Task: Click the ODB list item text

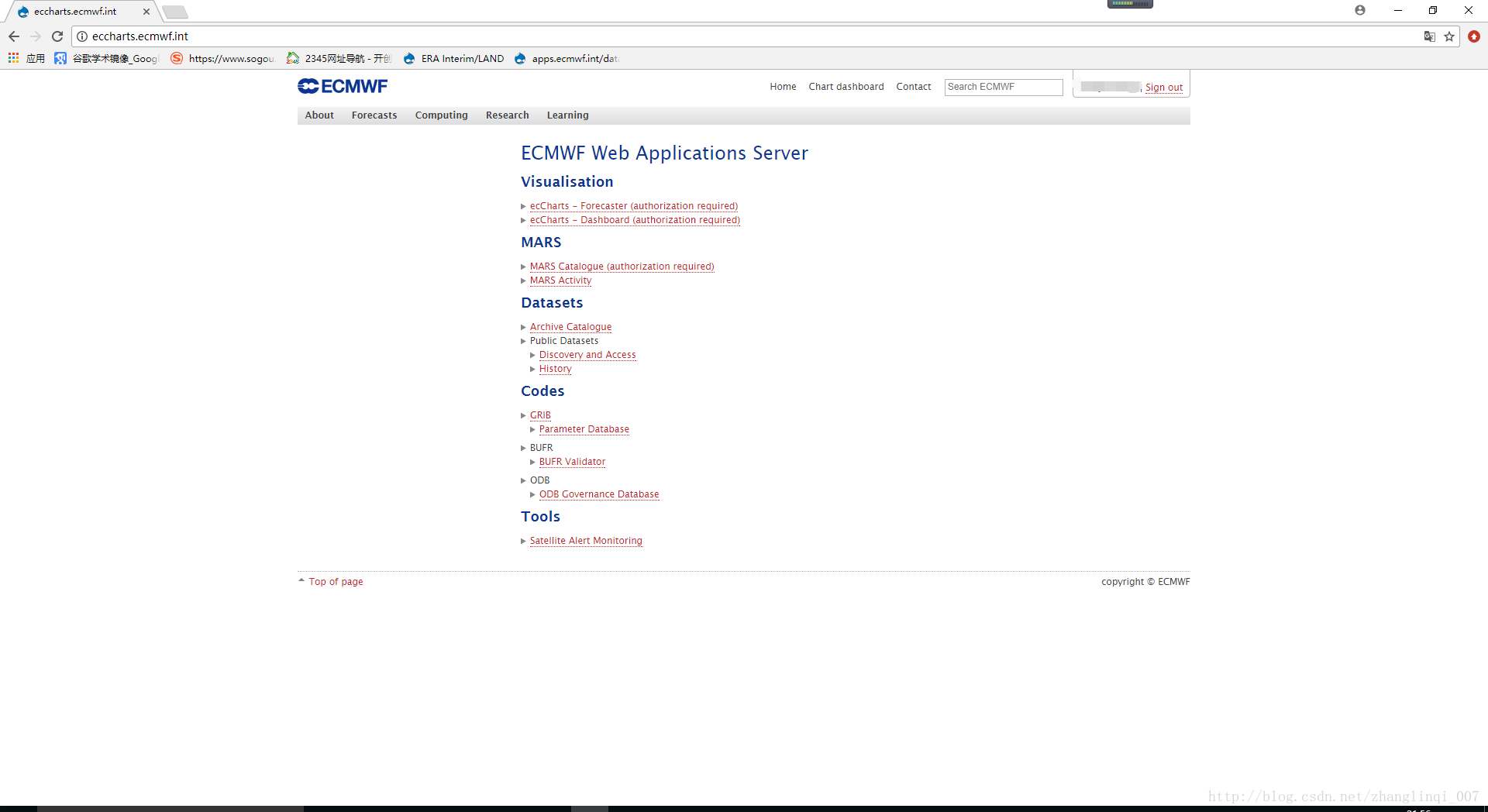Action: 539,480
